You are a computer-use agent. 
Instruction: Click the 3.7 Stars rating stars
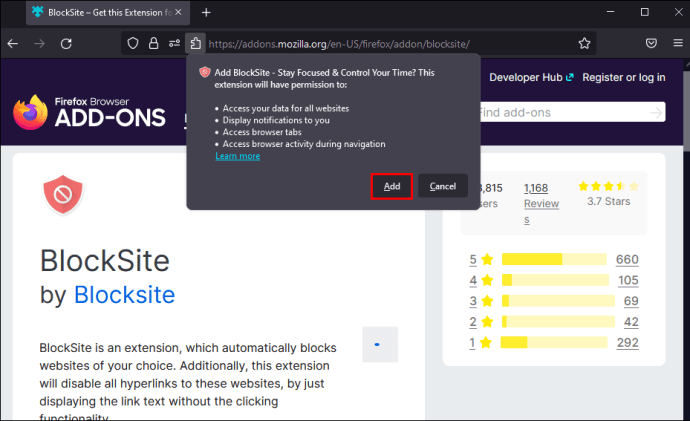click(x=609, y=186)
